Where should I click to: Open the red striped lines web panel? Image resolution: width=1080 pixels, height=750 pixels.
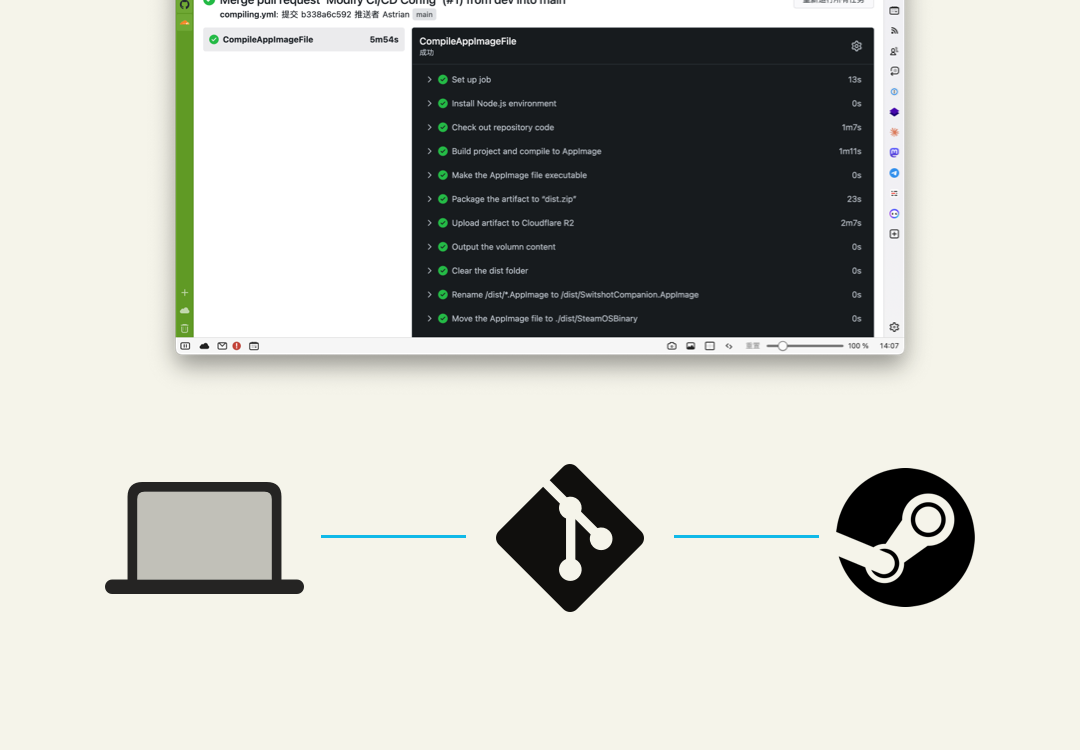tap(894, 194)
